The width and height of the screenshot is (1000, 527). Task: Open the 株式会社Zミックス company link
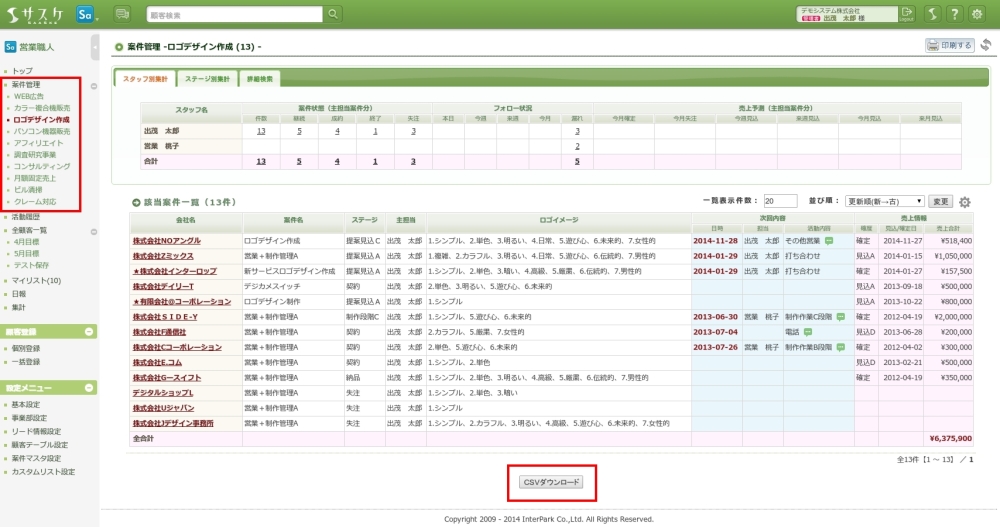[x=163, y=256]
